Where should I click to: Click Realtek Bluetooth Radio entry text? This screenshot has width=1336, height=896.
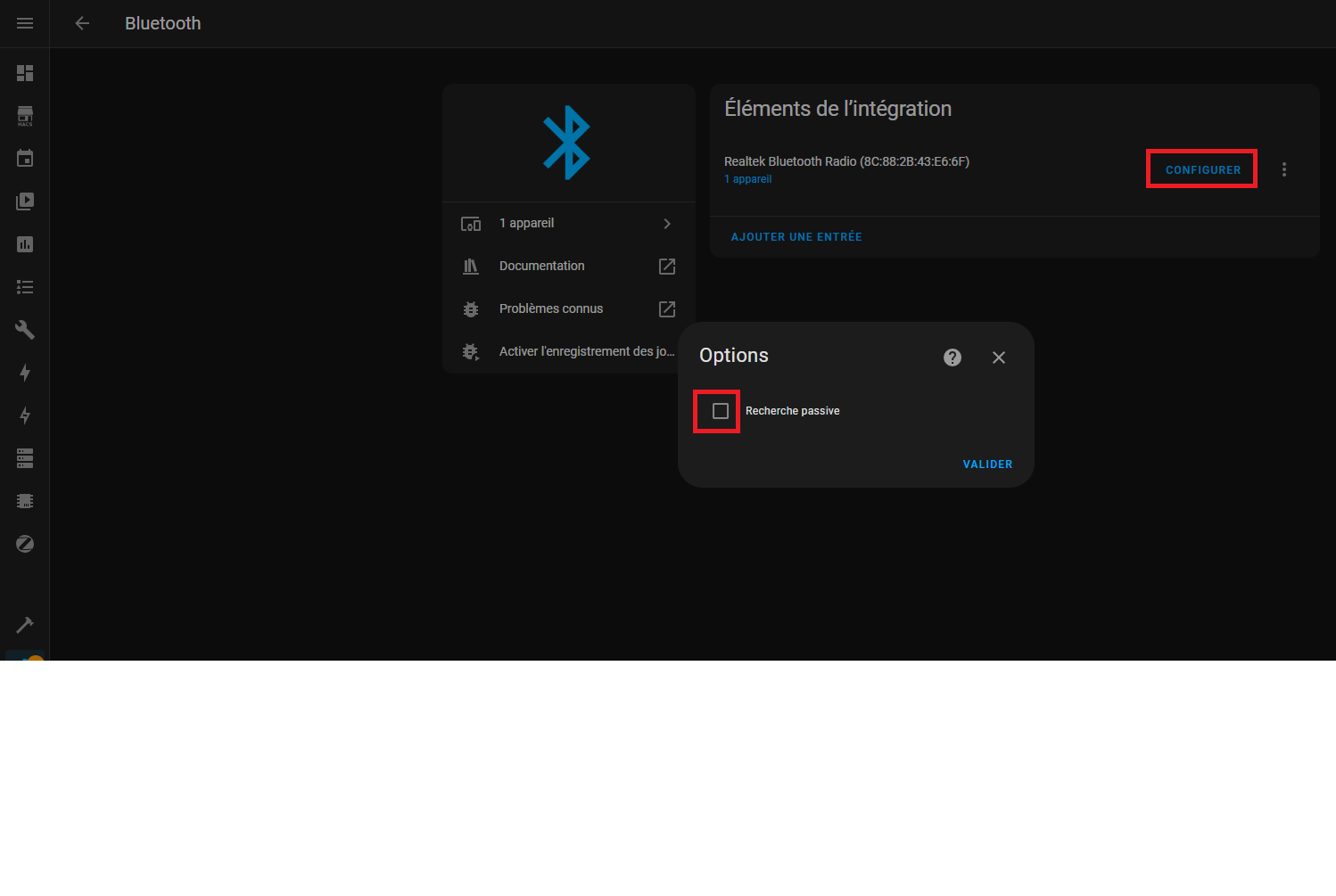click(846, 161)
